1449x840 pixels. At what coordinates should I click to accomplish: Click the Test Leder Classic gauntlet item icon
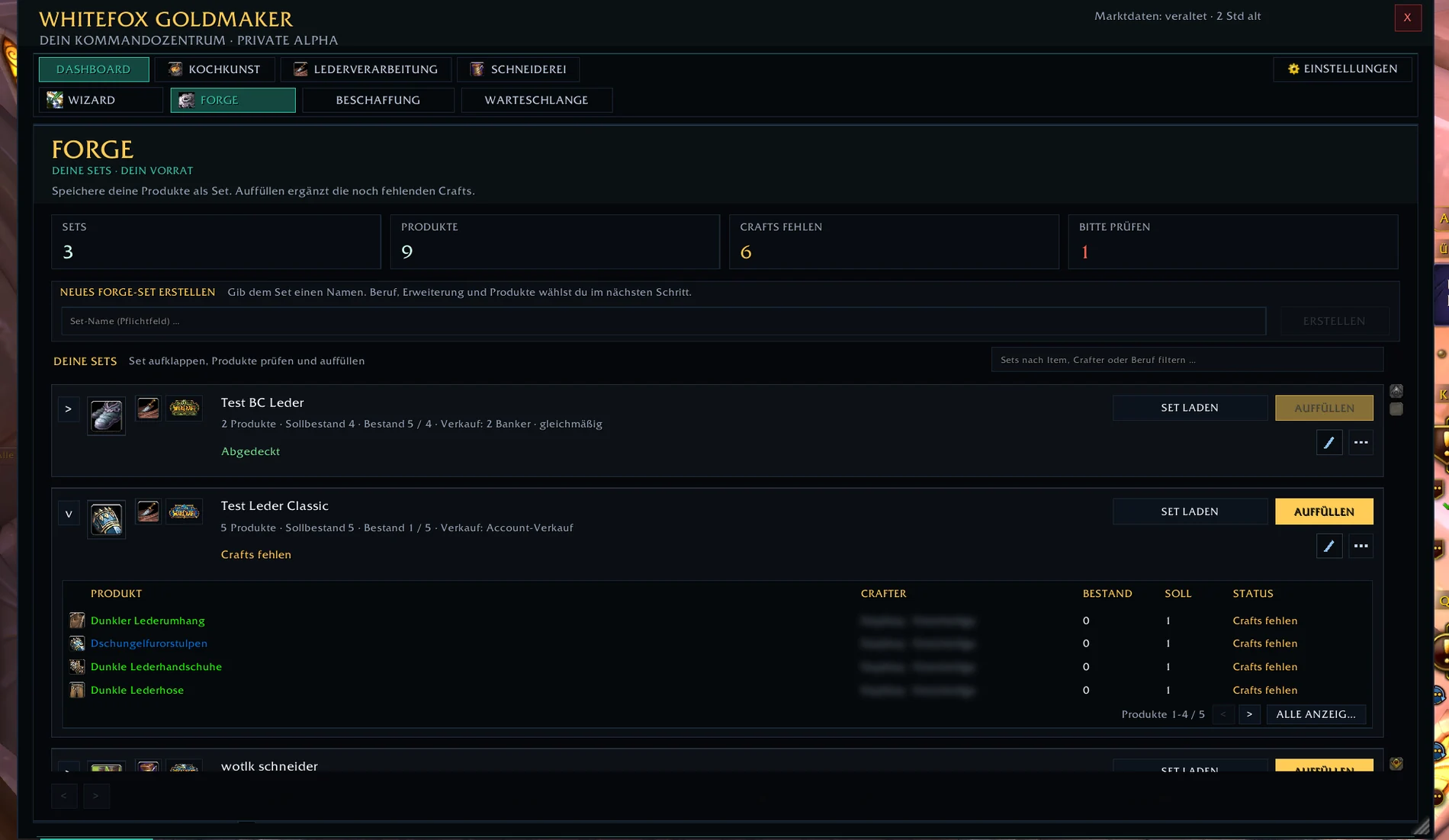106,520
